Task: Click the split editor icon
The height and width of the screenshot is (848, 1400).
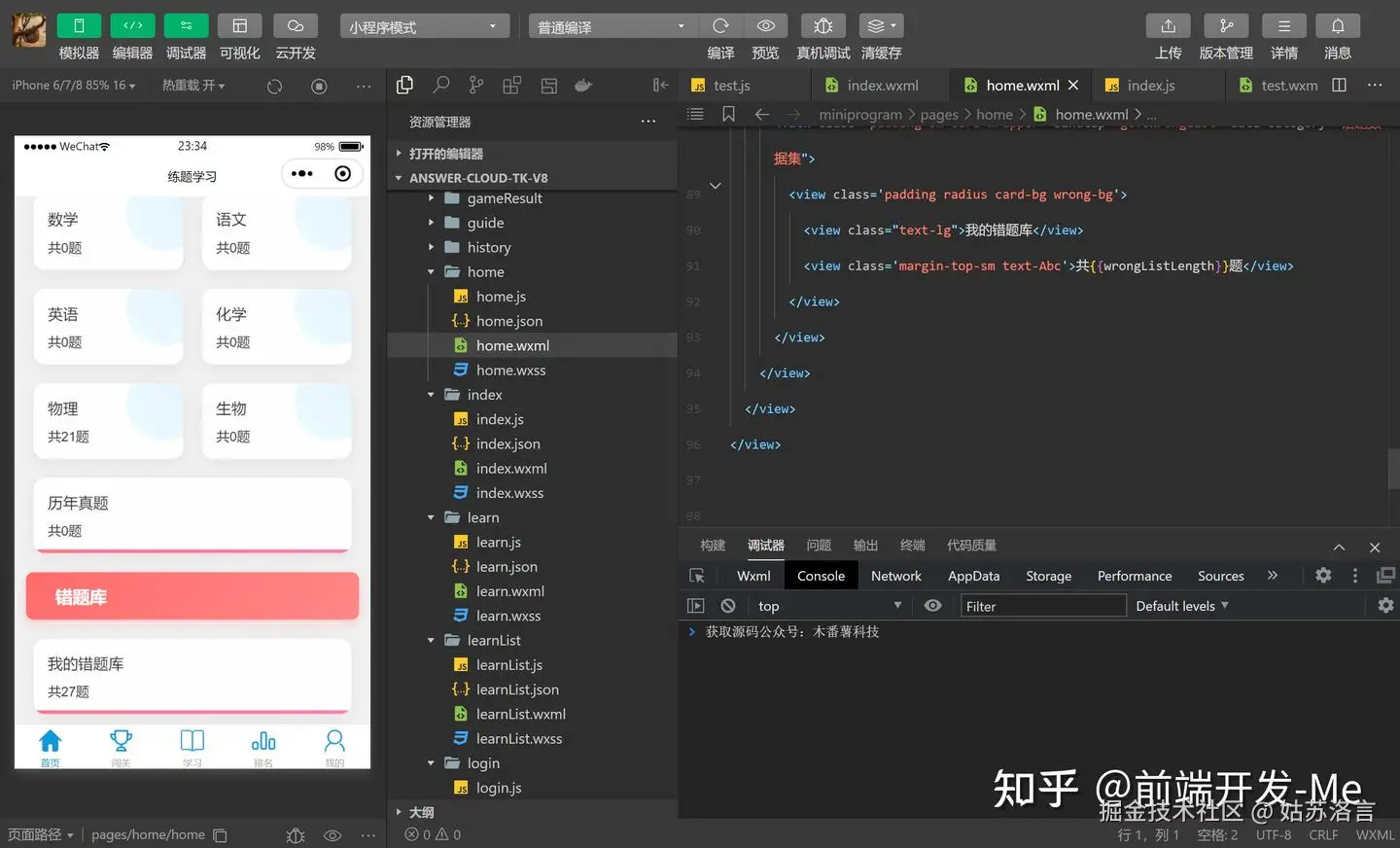Action: [1340, 86]
